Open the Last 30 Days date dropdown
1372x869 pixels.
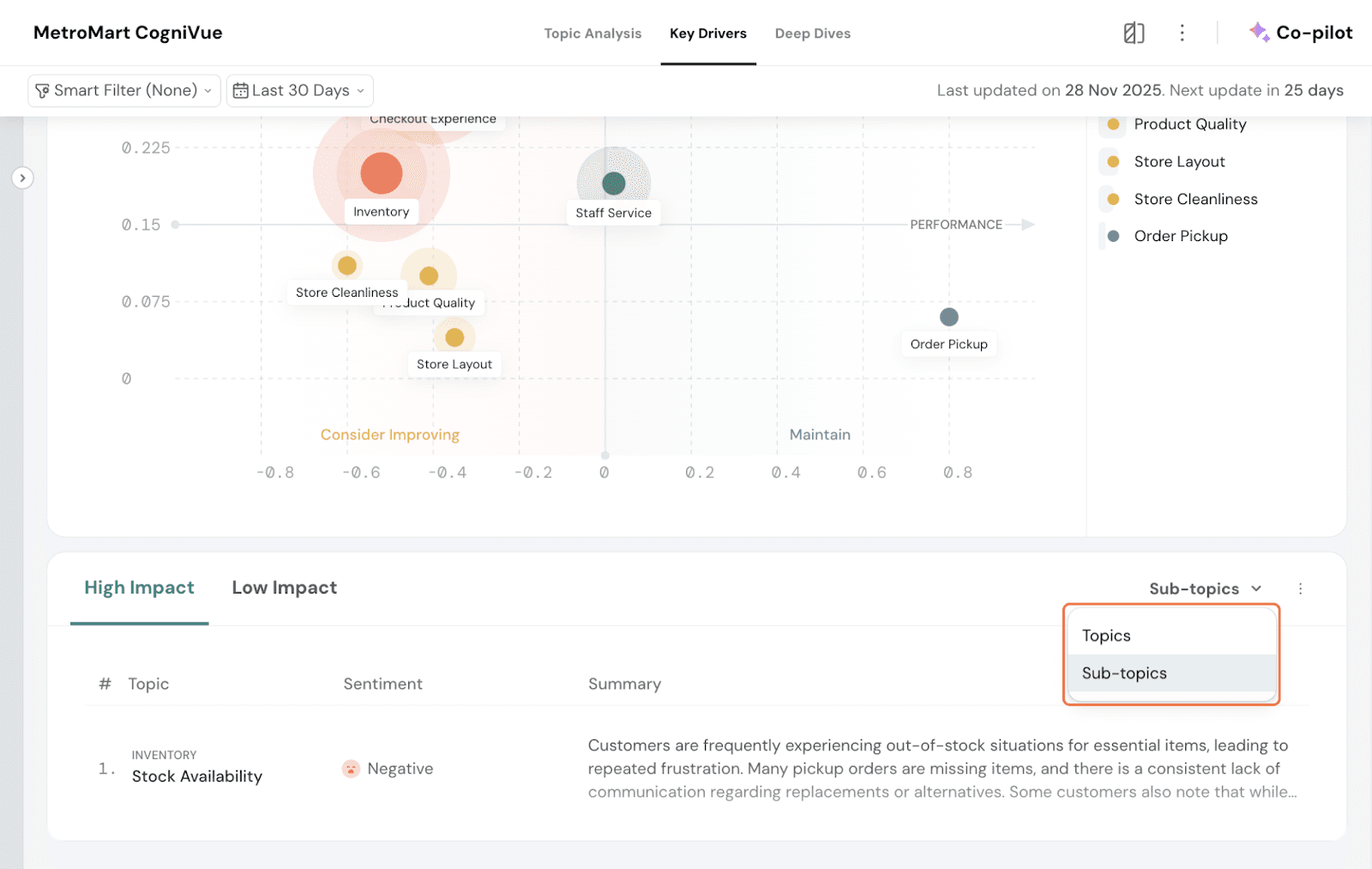click(x=300, y=91)
